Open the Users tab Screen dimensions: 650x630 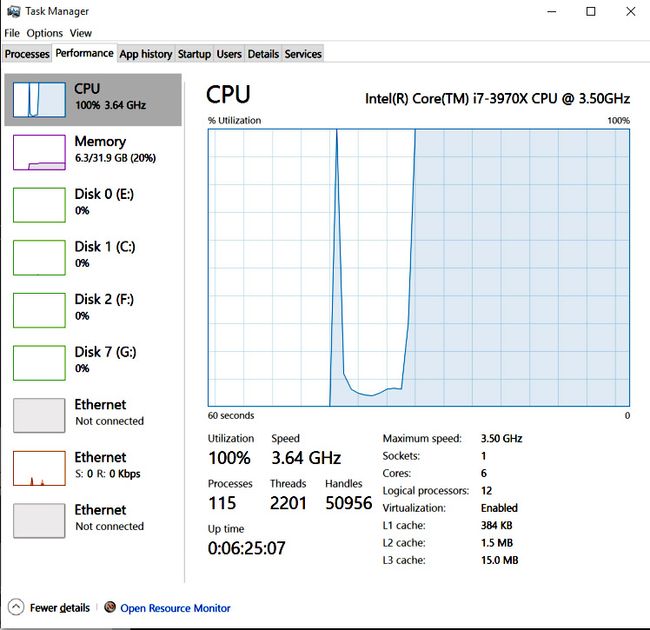click(229, 54)
